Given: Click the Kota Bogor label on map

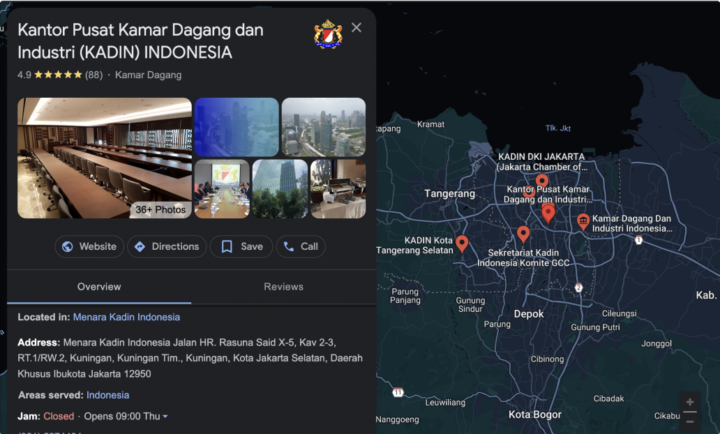Looking at the screenshot, I should tap(535, 414).
